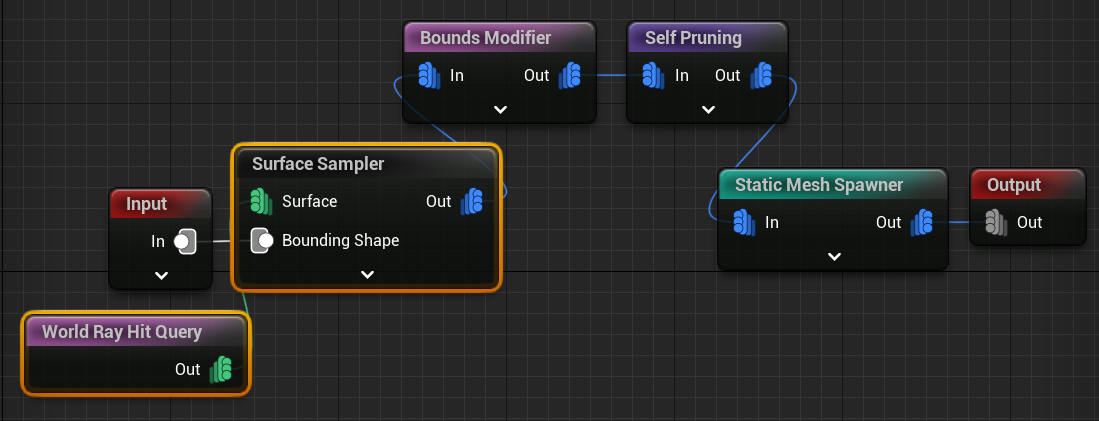Image resolution: width=1099 pixels, height=421 pixels.
Task: Click the Self Pruning In pin
Action: pyautogui.click(x=653, y=75)
